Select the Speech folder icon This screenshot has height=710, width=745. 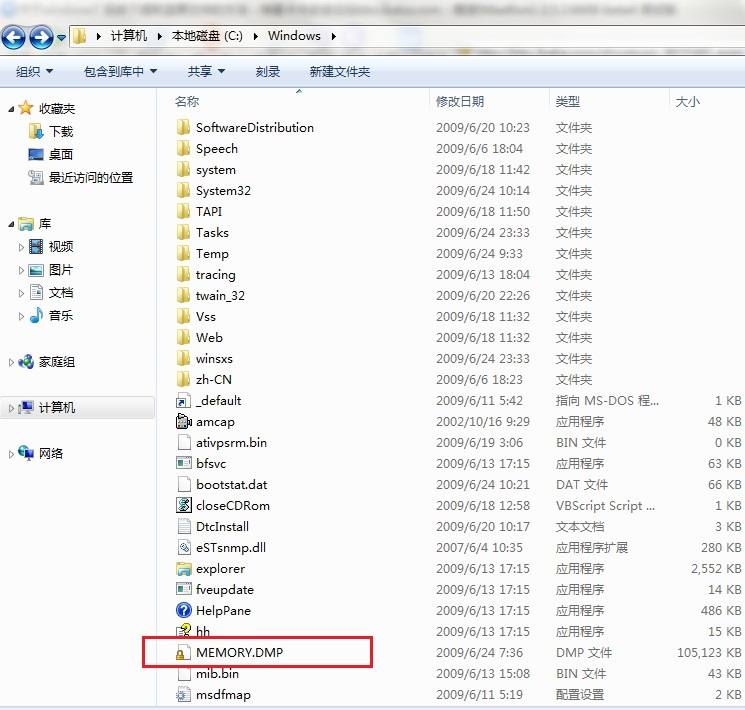pyautogui.click(x=183, y=148)
